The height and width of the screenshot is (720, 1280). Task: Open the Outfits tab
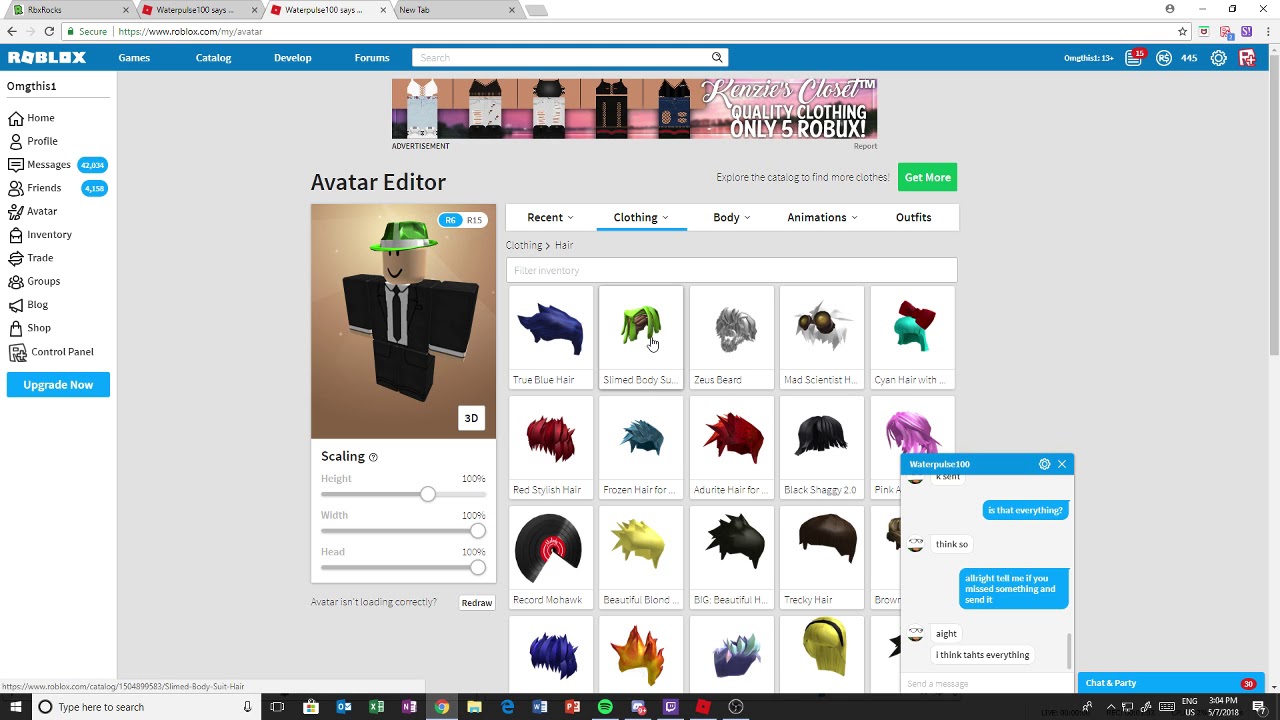pos(913,217)
